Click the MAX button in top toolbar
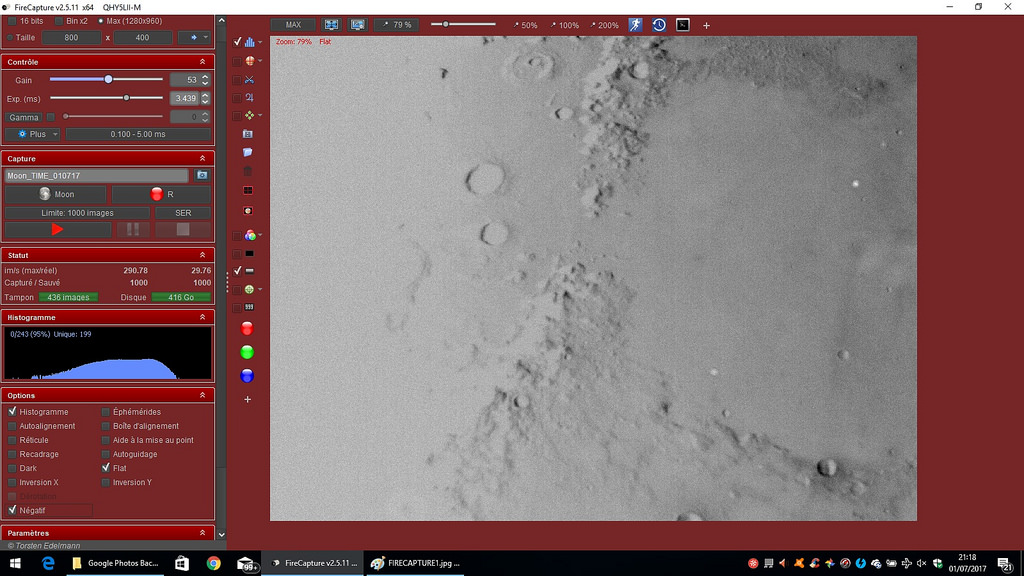Image resolution: width=1024 pixels, height=576 pixels. [293, 25]
